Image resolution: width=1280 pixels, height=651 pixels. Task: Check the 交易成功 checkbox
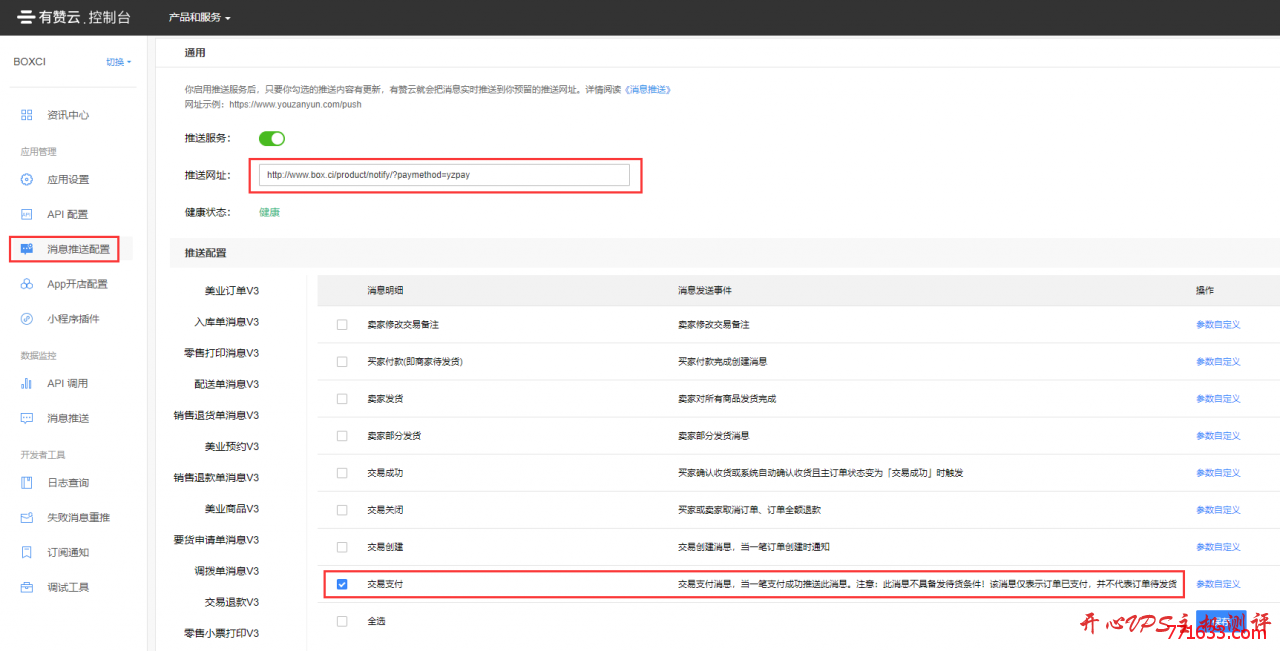coord(342,473)
